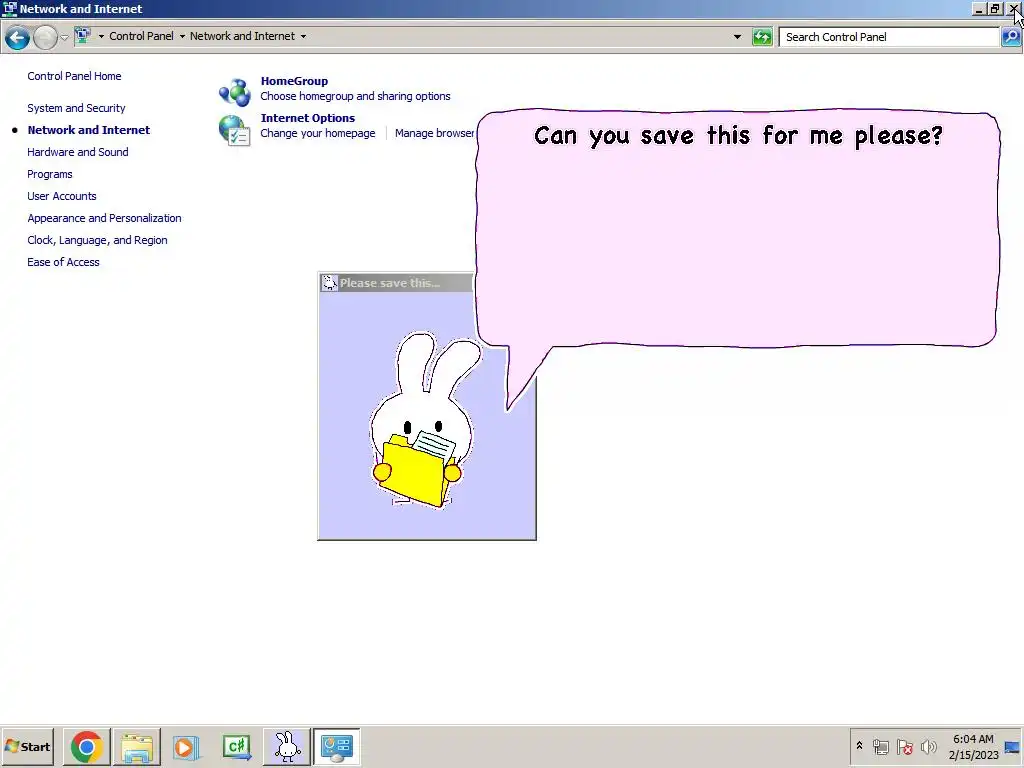This screenshot has width=1024, height=768.
Task: Open Windows Media Player from taskbar
Action: click(x=186, y=746)
